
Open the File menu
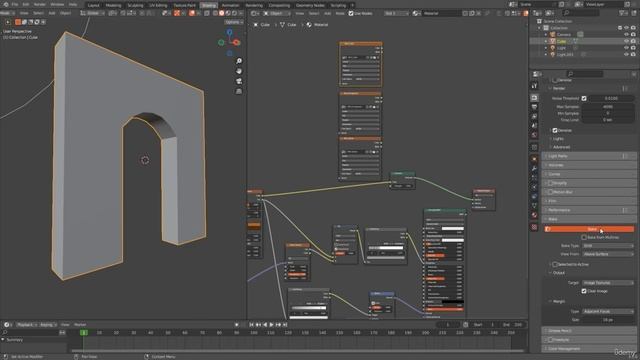15,4
